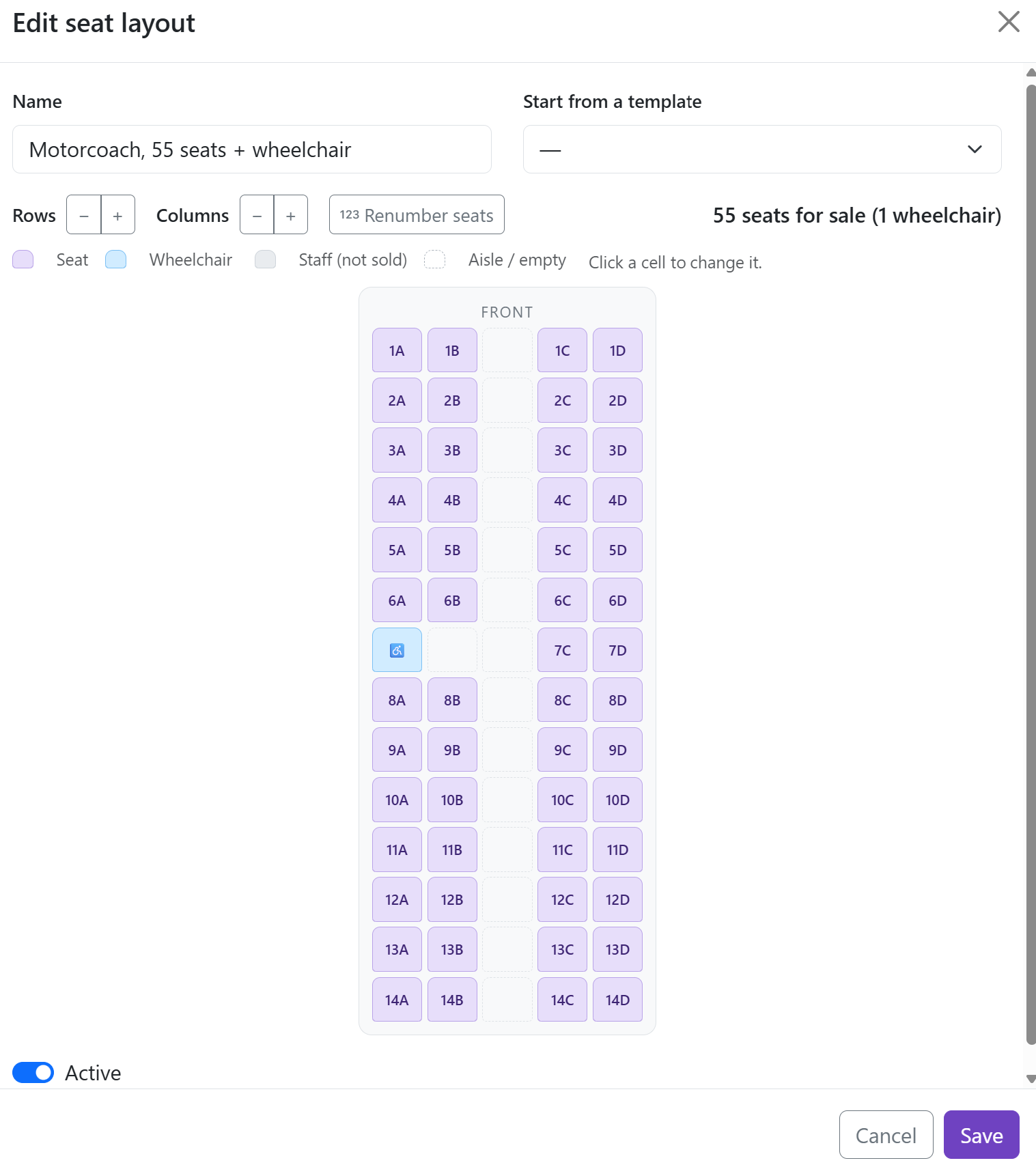
Task: Click seat cell 8A
Action: (x=397, y=700)
